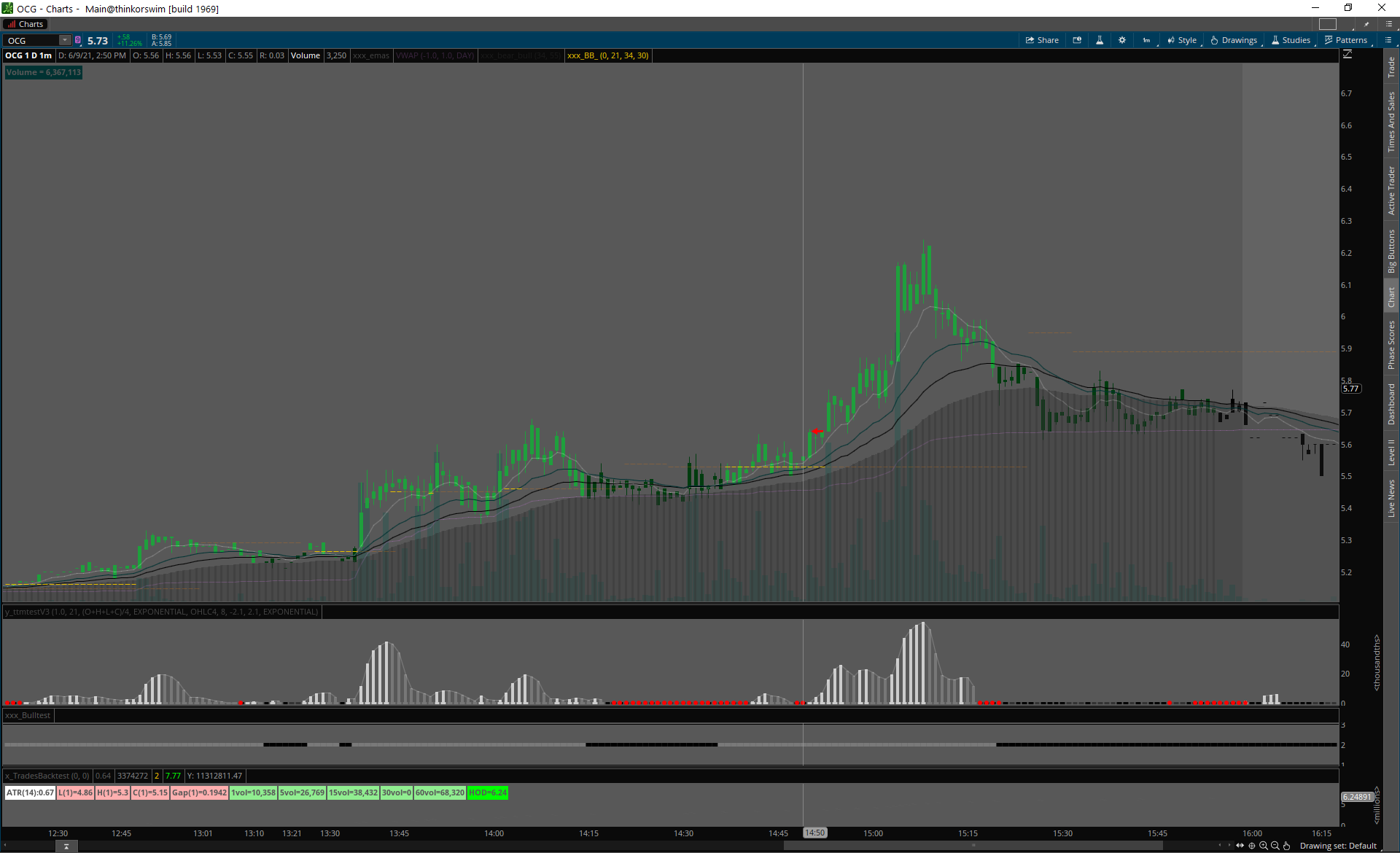The height and width of the screenshot is (853, 1400).
Task: Expand the Style menu
Action: coord(1182,40)
